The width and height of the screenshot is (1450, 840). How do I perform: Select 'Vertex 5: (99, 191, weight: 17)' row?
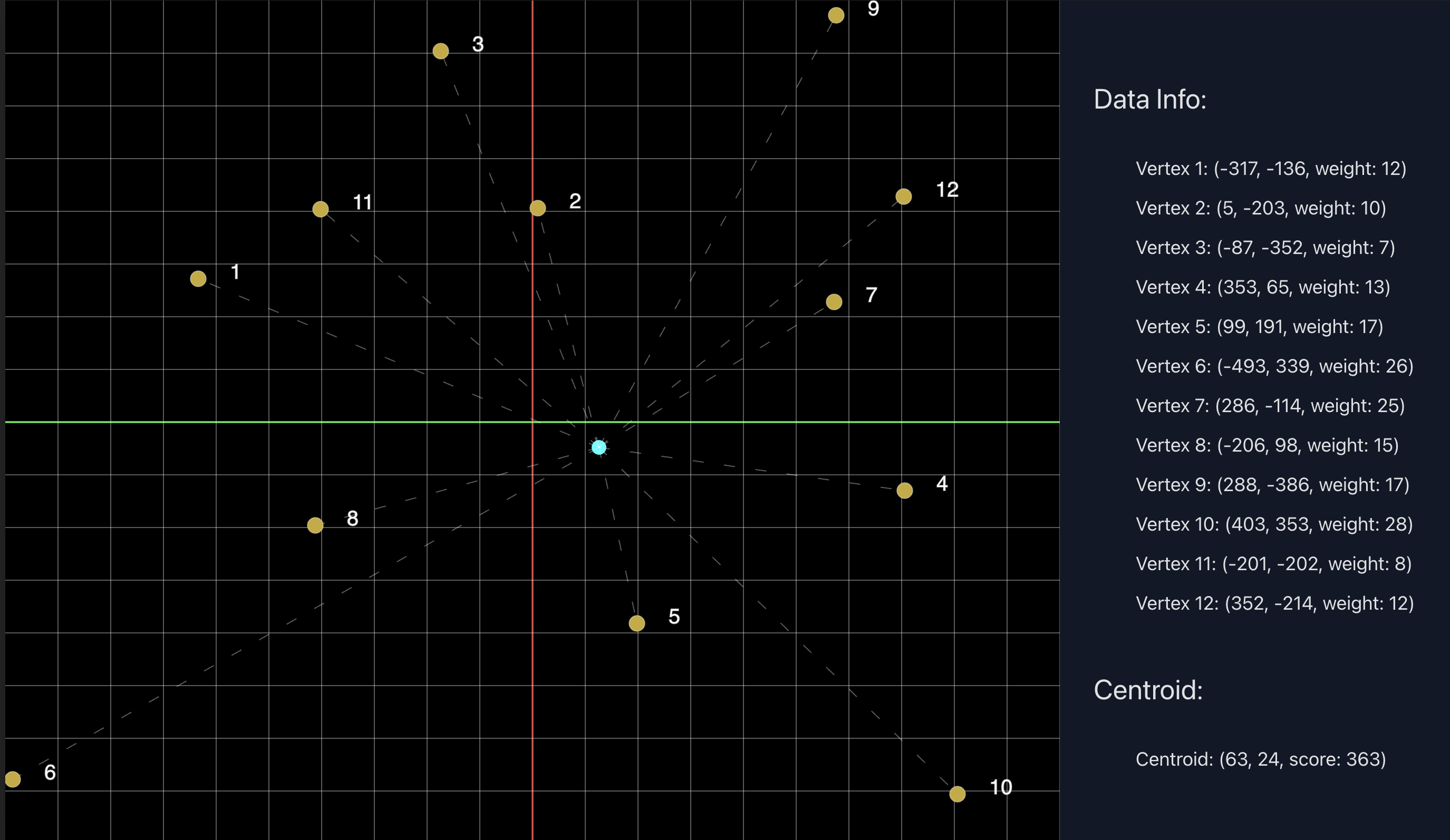[1260, 327]
